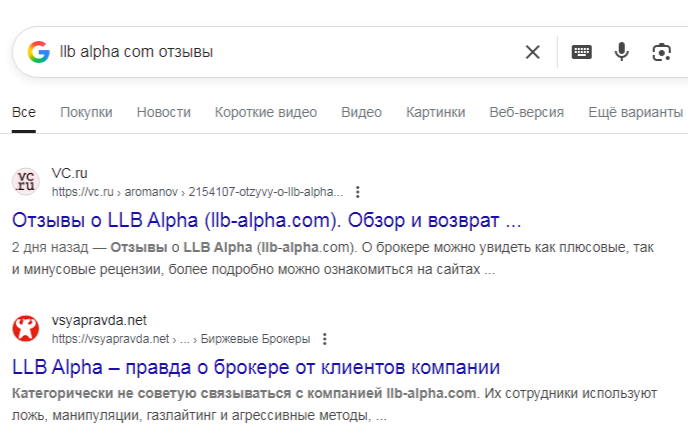Switch to the Веб-версия tab
The width and height of the screenshot is (688, 447).
pyautogui.click(x=527, y=112)
